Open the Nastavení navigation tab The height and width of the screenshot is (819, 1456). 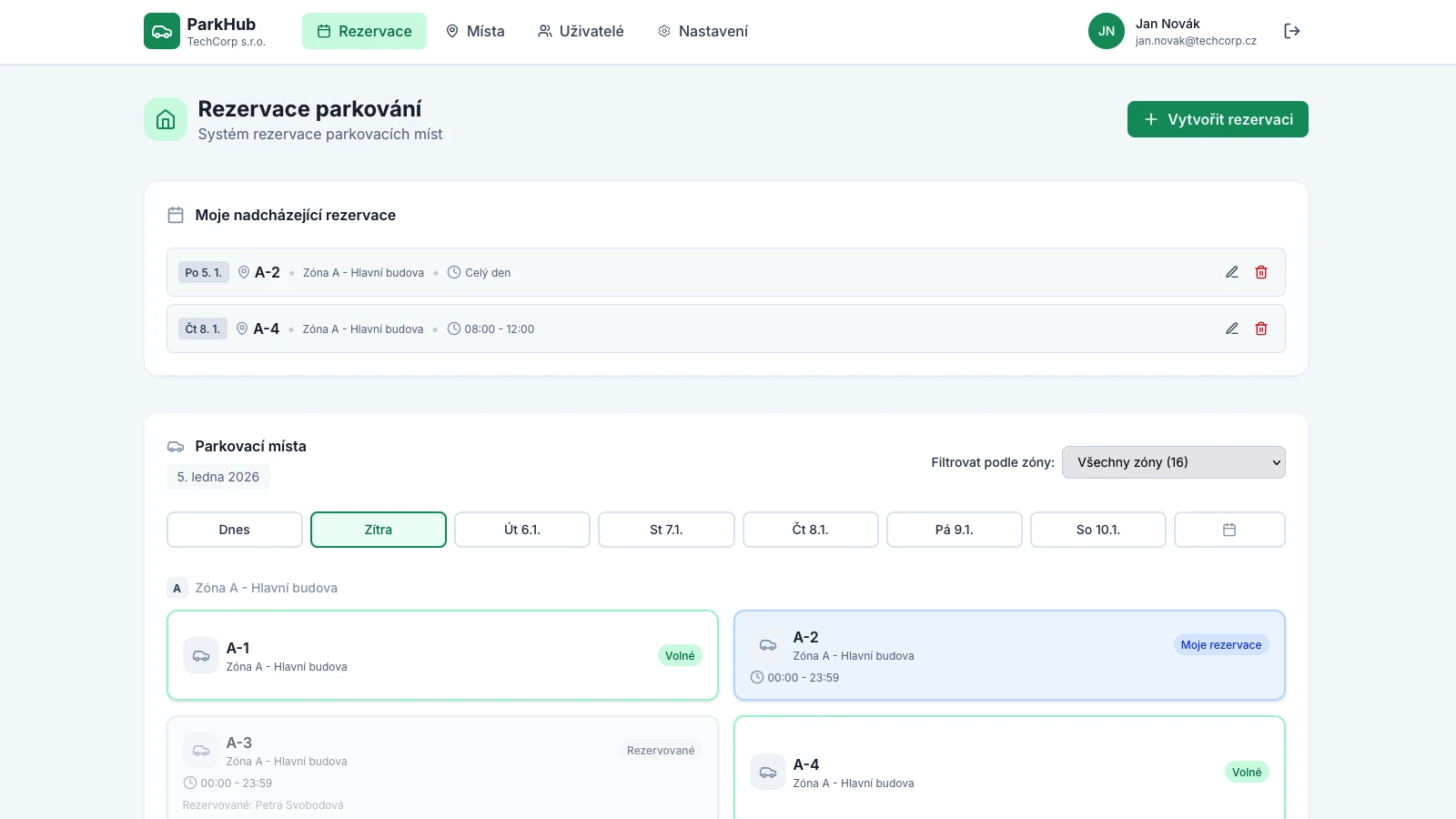(703, 31)
